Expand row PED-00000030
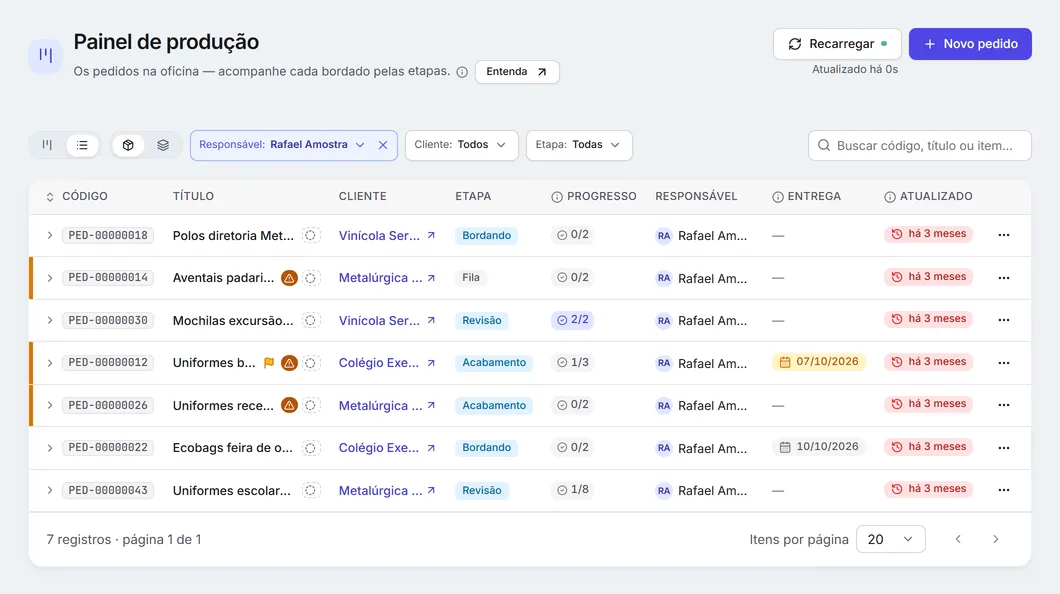1060x594 pixels. pyautogui.click(x=49, y=320)
